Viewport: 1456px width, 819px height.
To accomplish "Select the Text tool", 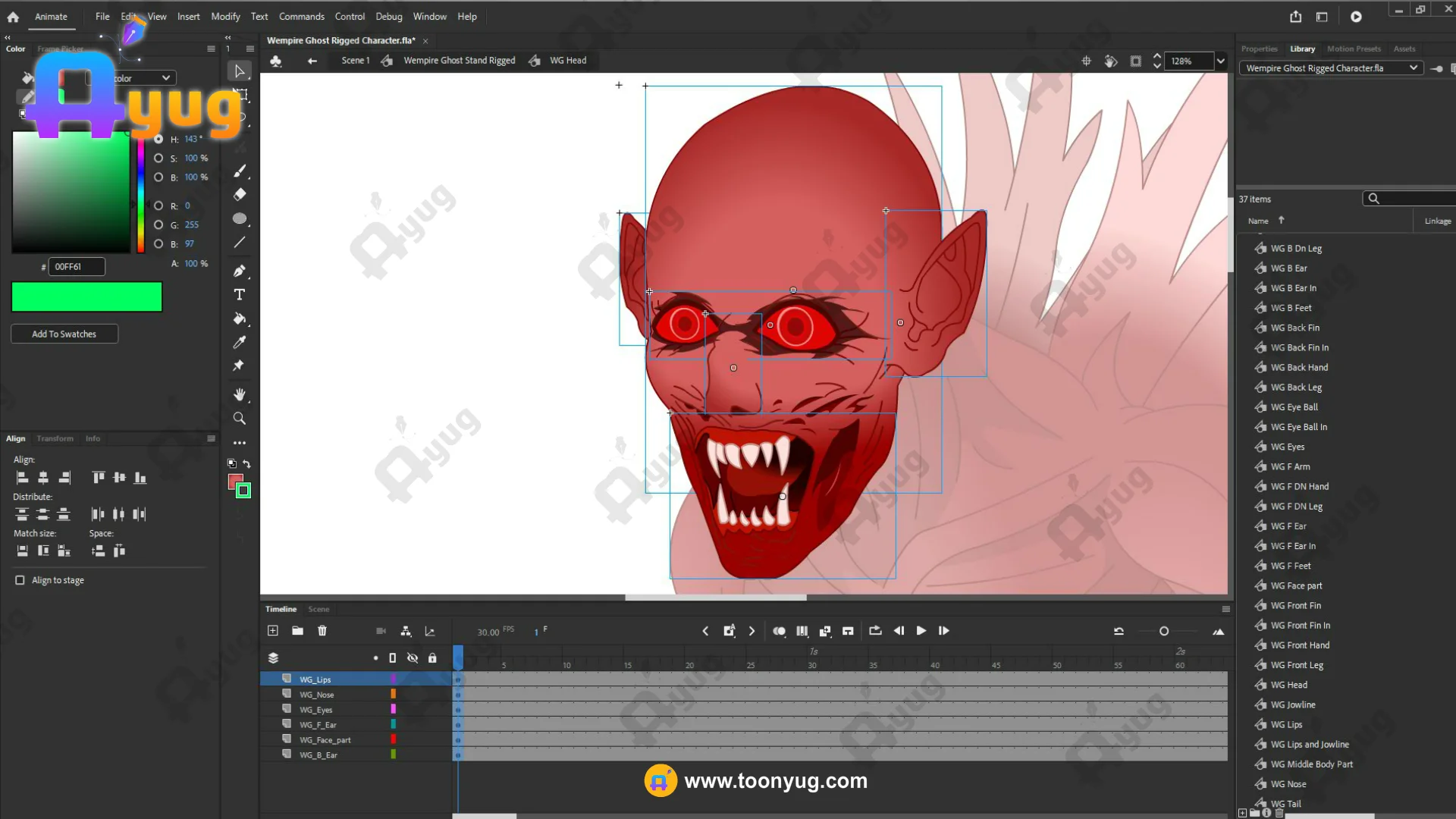I will pos(240,295).
